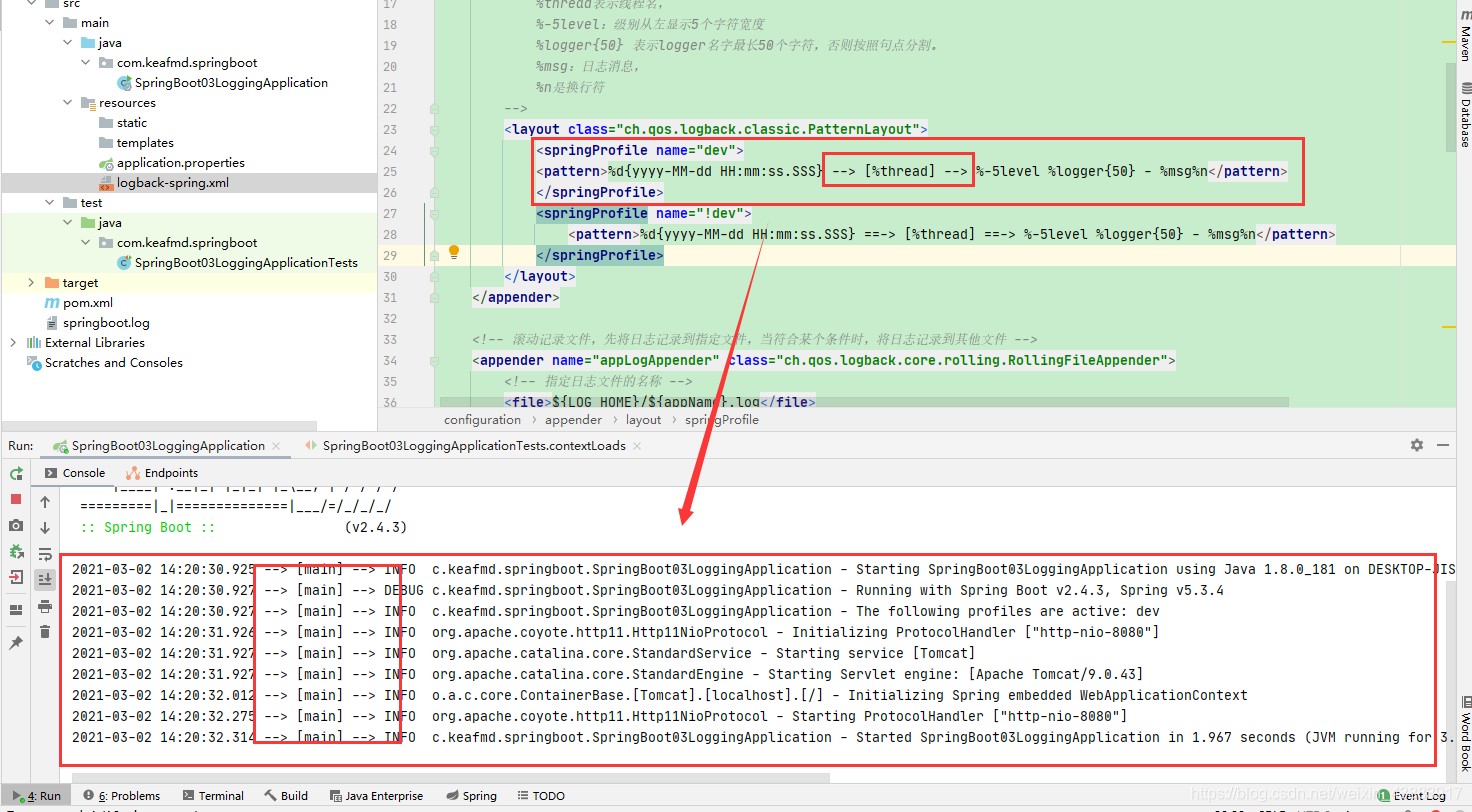Screen dimensions: 1472x812
Task: Click the appender breadcrumb
Action: 573,420
